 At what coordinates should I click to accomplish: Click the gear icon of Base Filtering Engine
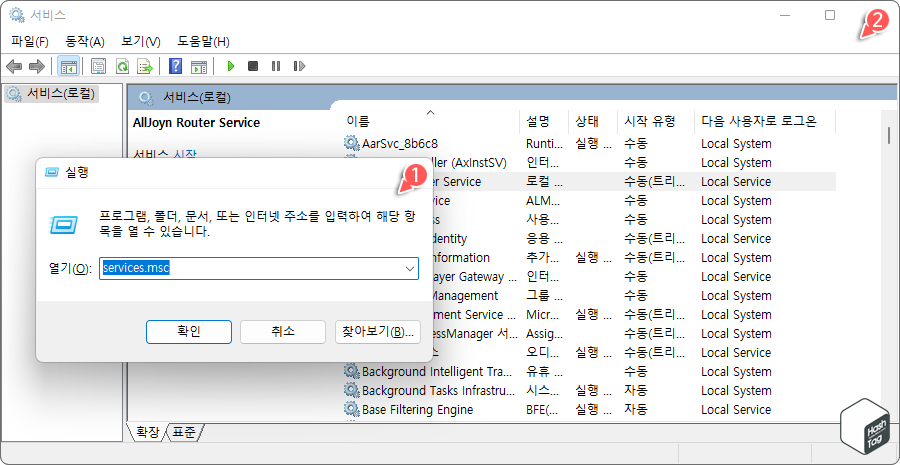pos(351,409)
